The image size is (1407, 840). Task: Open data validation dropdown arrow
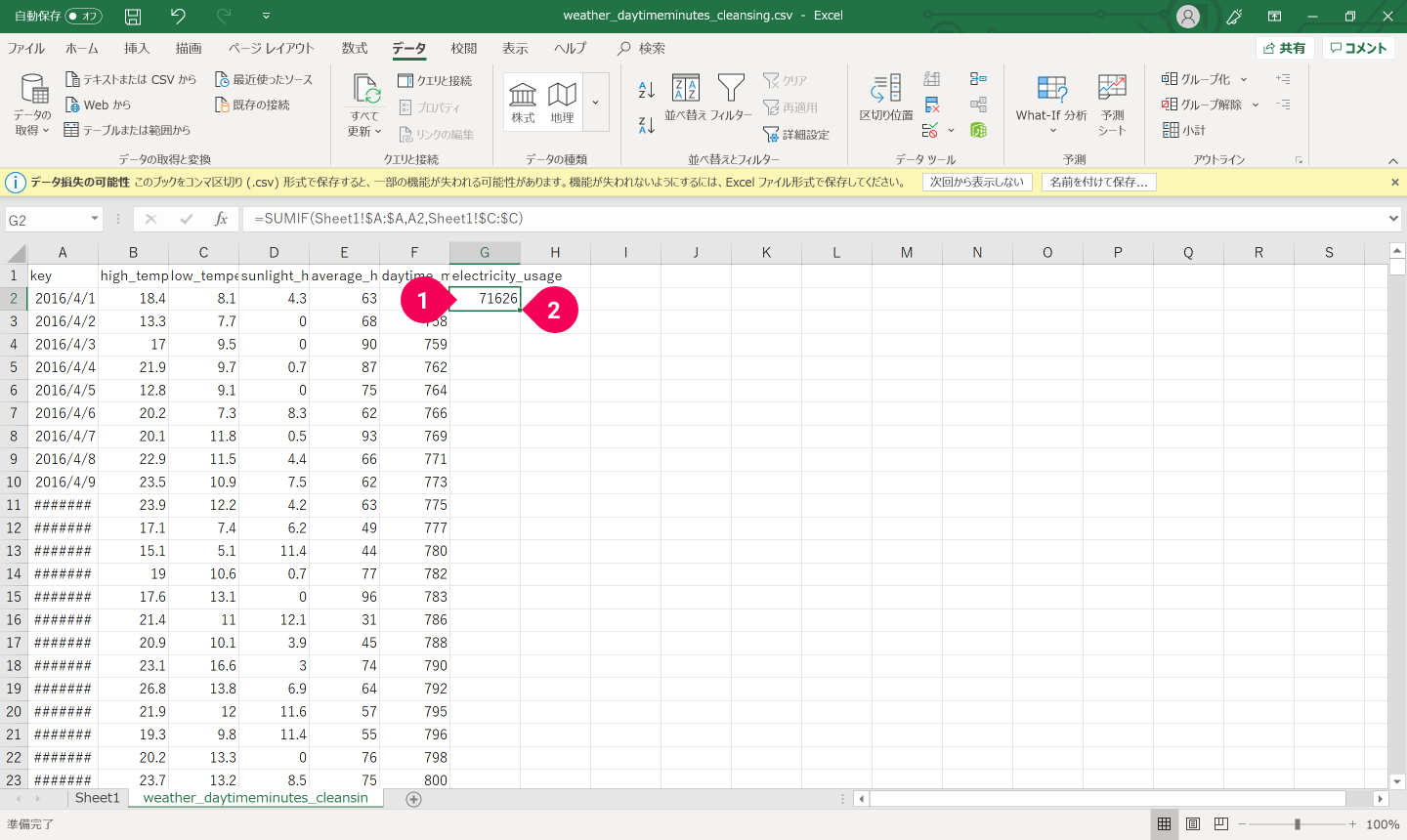pos(951,130)
